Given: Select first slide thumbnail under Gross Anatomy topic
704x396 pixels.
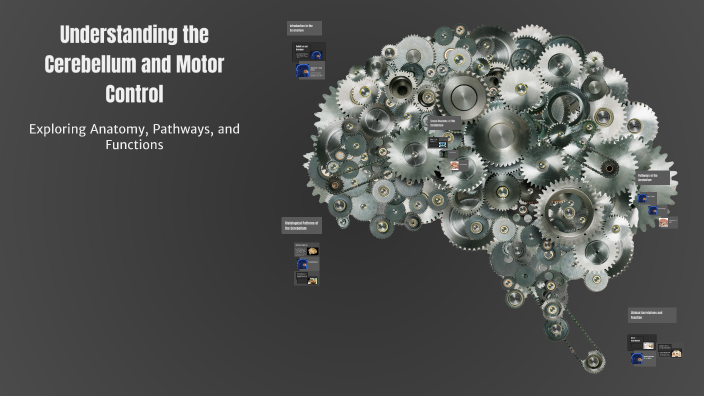Looking at the screenshot, I should point(438,143).
